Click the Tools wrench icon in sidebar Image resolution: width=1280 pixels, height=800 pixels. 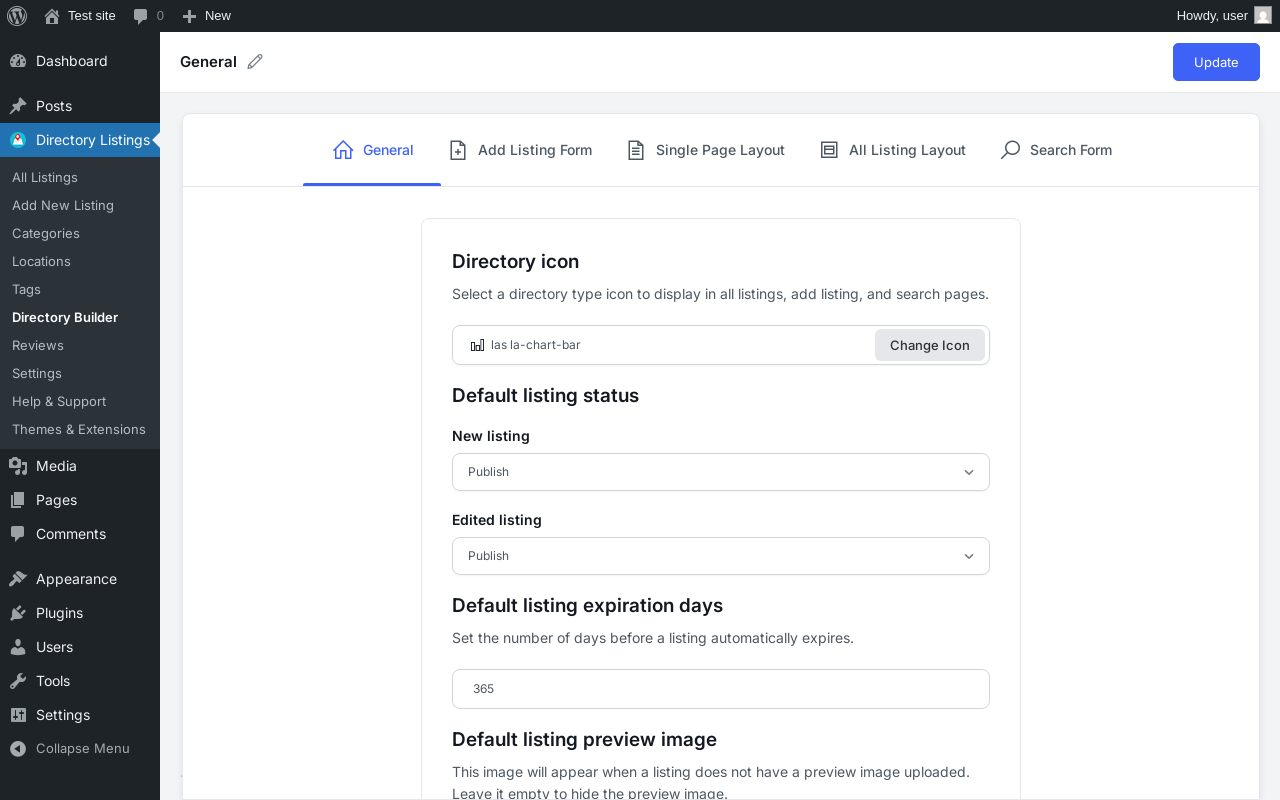tap(18, 681)
